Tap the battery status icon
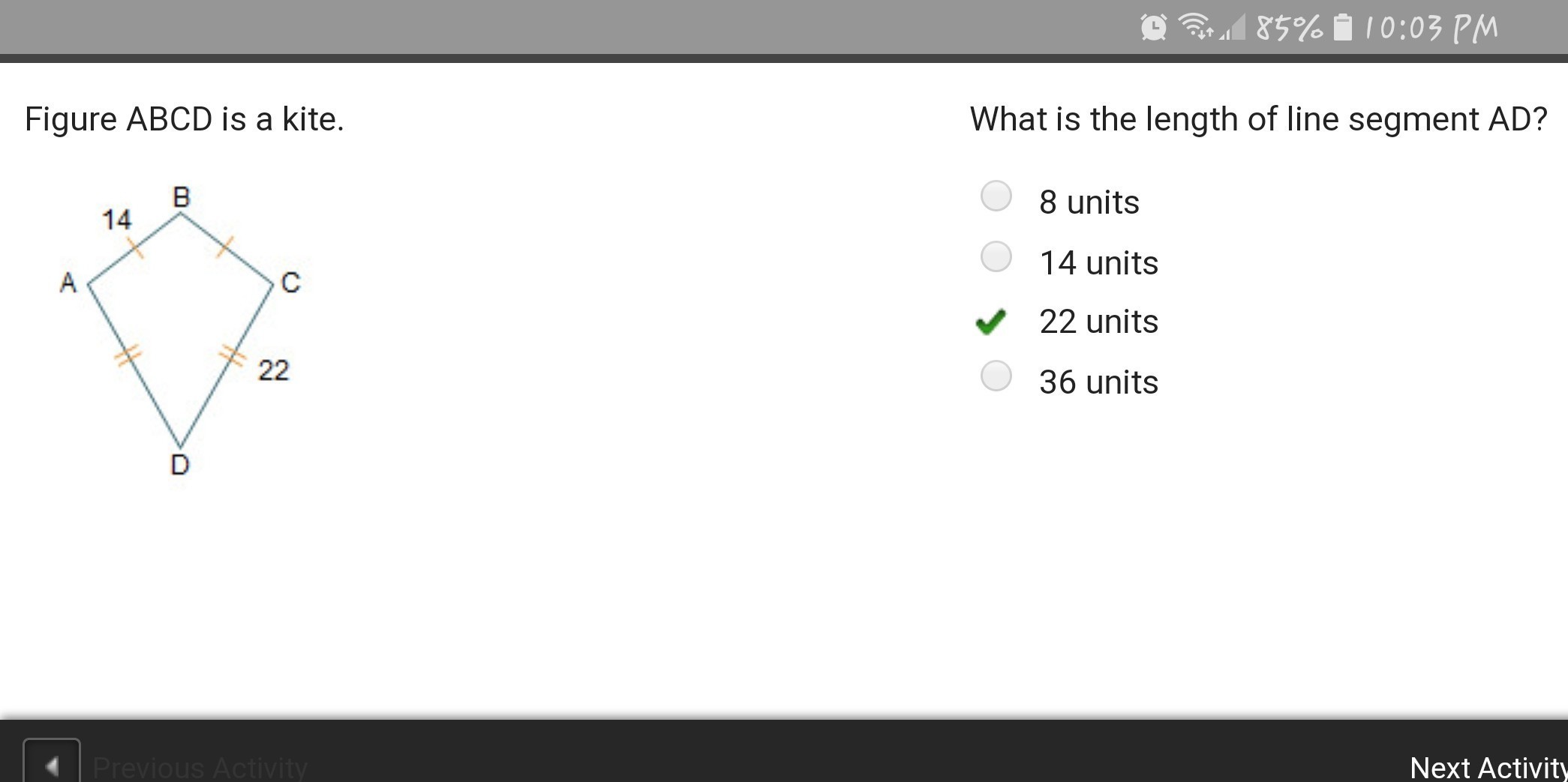1568x782 pixels. 1343,27
